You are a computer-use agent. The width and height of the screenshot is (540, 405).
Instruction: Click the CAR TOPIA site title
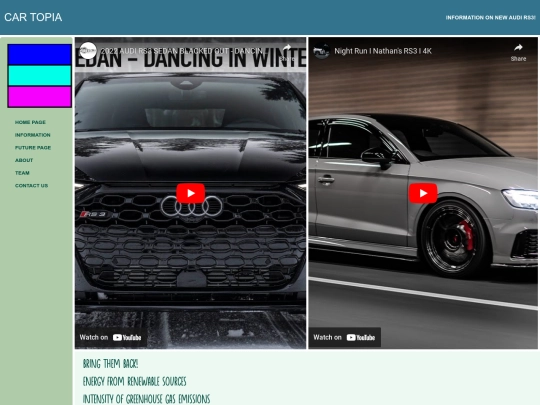pyautogui.click(x=33, y=17)
